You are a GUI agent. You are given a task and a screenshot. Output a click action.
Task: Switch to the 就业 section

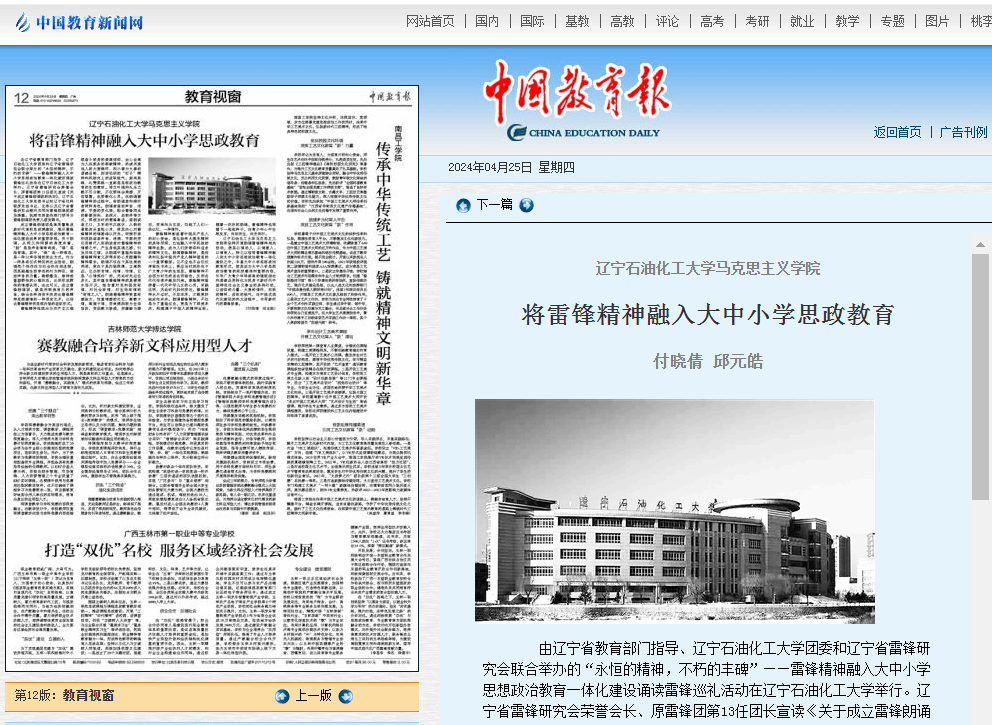(x=802, y=21)
